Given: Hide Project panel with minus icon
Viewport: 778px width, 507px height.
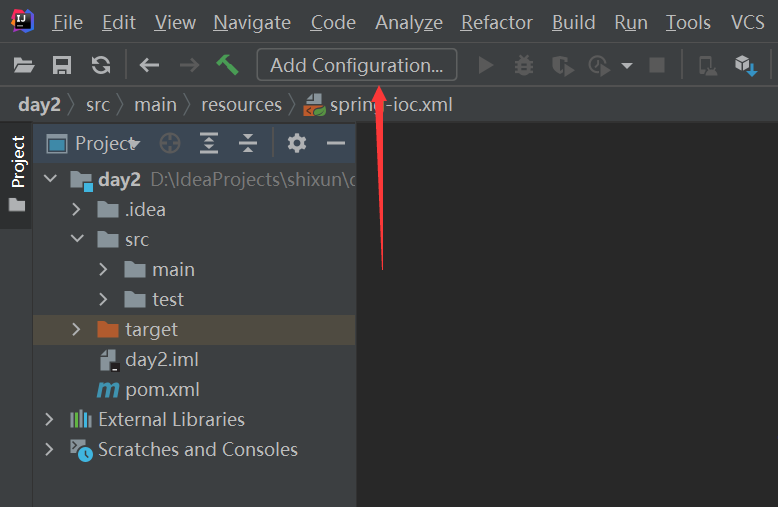Looking at the screenshot, I should 335,143.
